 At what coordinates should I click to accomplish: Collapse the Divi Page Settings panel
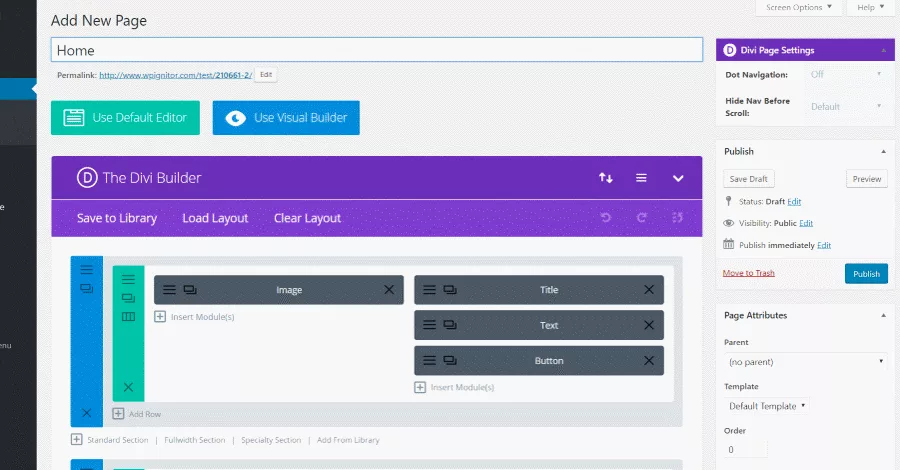(x=883, y=51)
